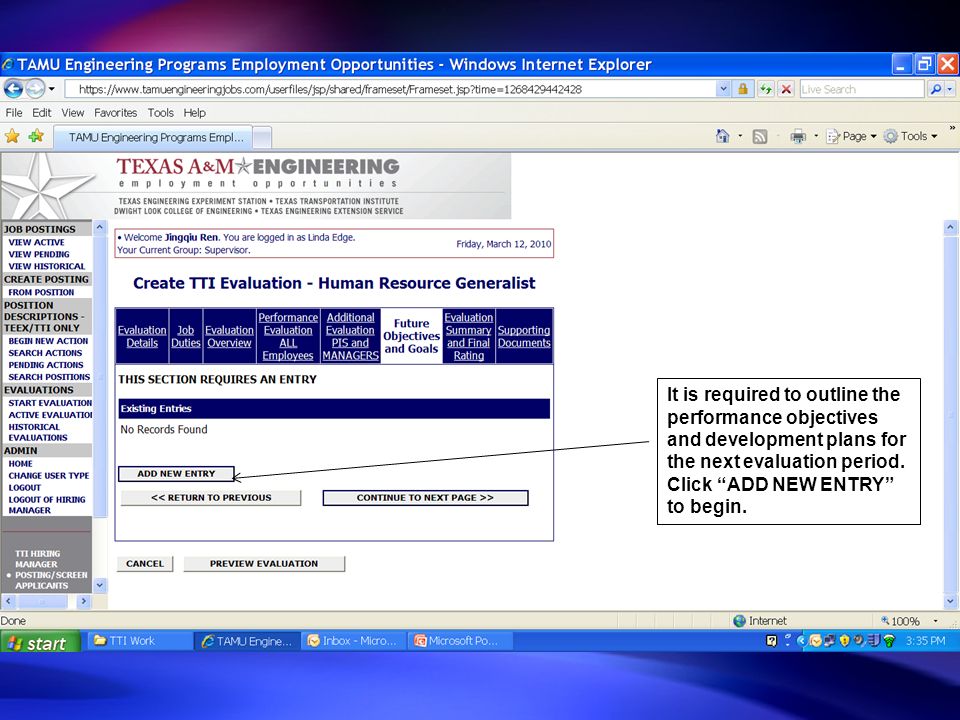The width and height of the screenshot is (960, 720).
Task: Open the Page toolbar menu
Action: pyautogui.click(x=852, y=136)
